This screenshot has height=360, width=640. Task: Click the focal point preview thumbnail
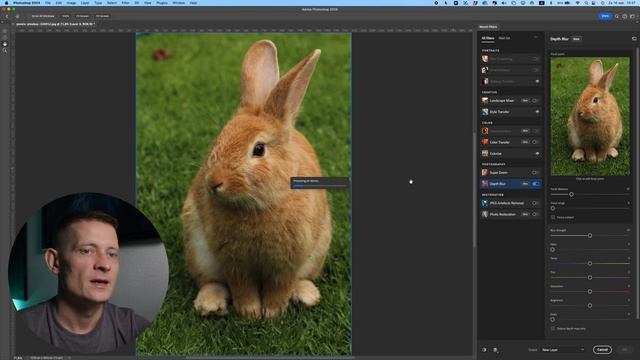[590, 116]
